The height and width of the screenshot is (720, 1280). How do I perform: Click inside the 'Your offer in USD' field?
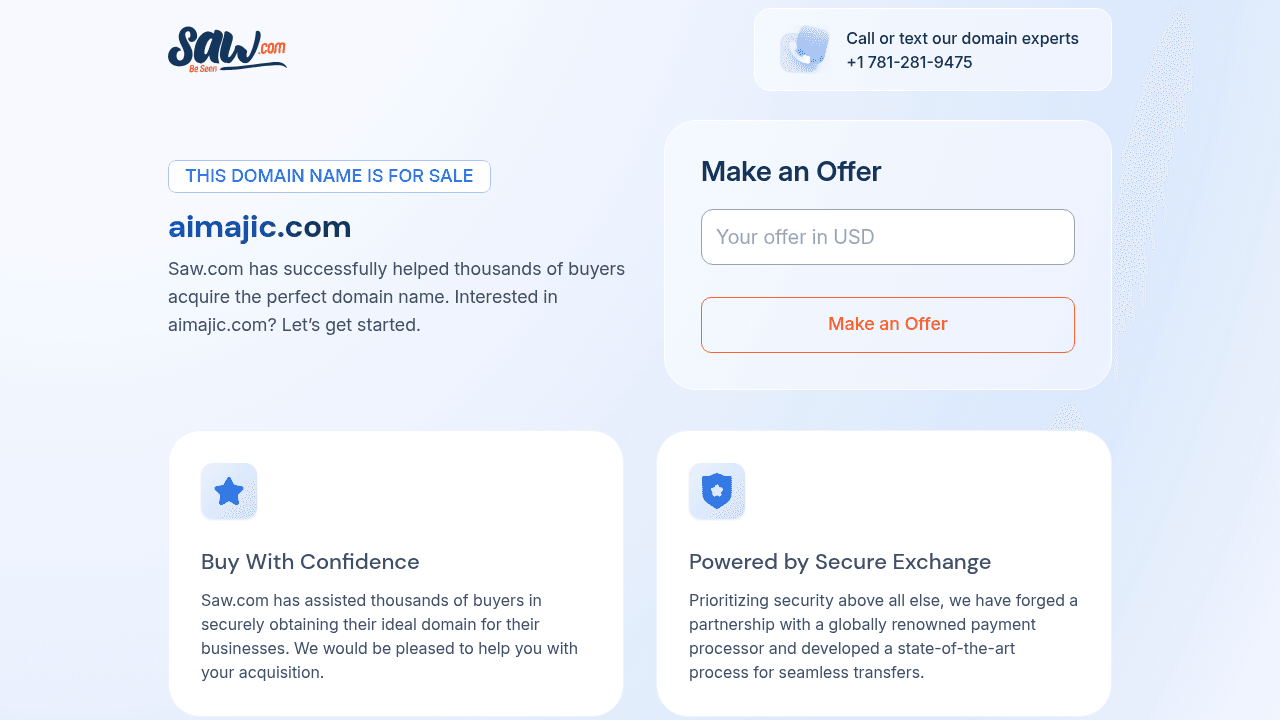(887, 237)
